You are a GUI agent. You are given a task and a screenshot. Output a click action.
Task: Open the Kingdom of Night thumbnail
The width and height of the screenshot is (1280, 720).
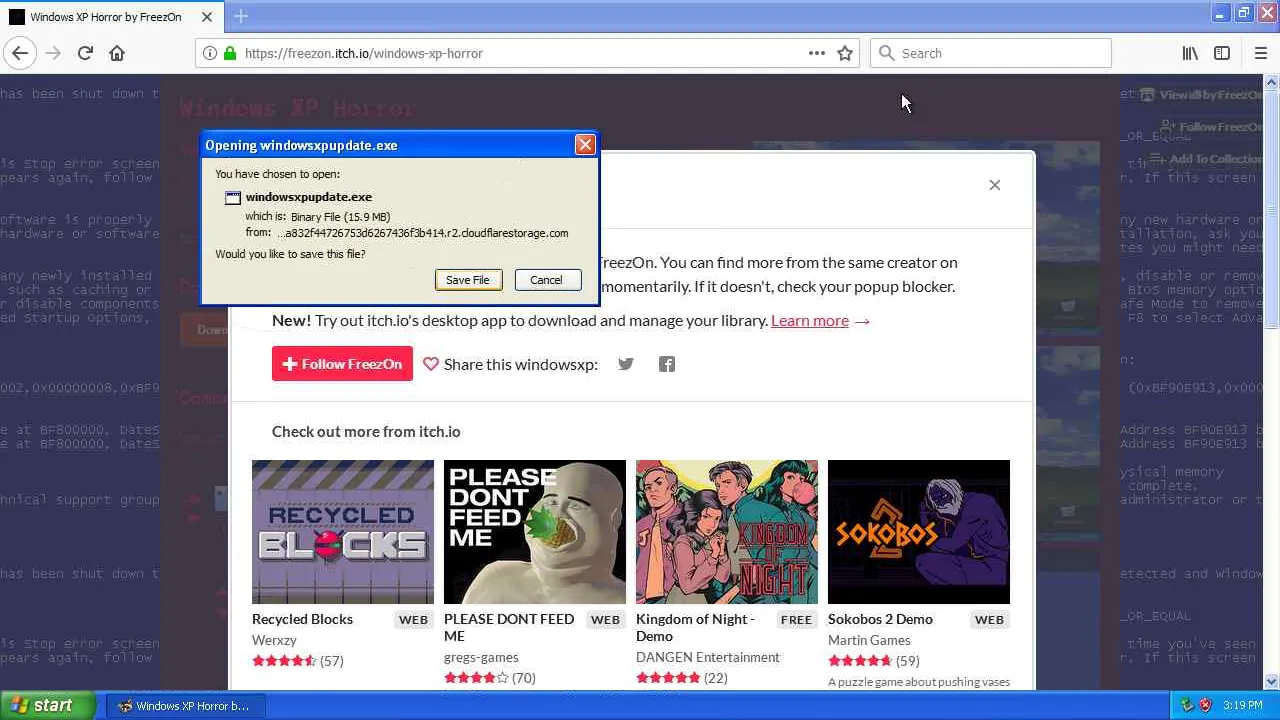click(x=727, y=532)
